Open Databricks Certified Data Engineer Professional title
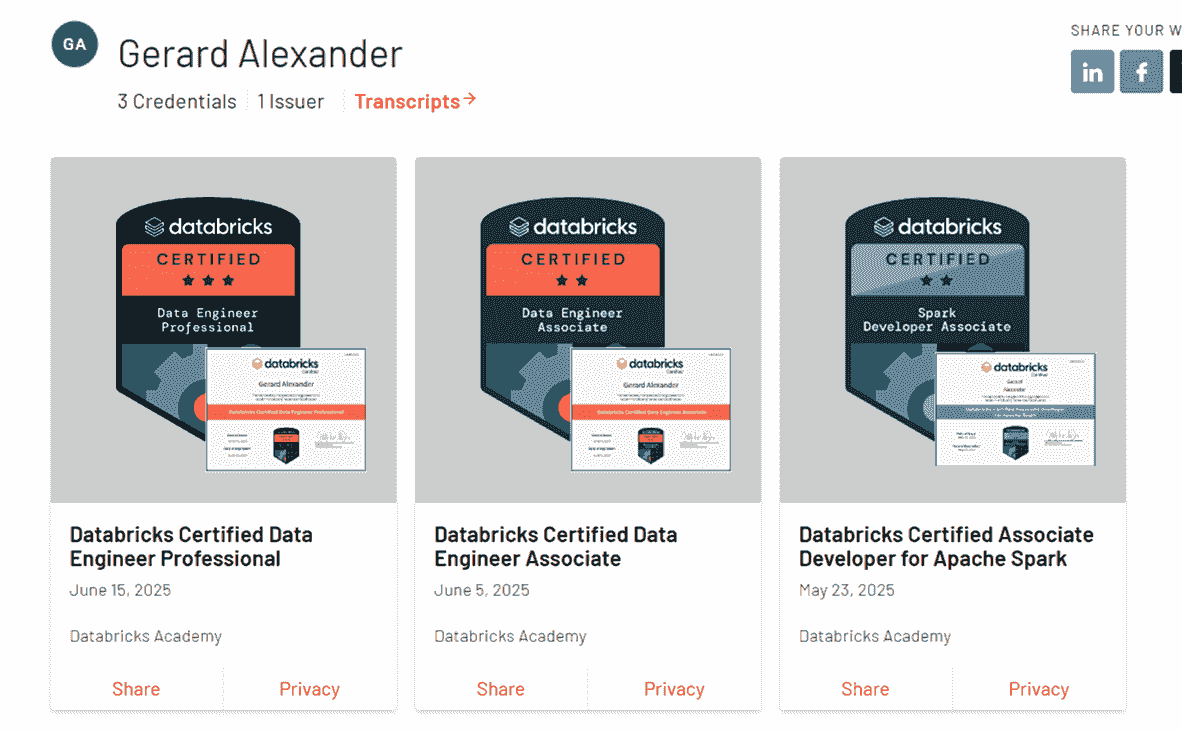The height and width of the screenshot is (730, 1182). (191, 547)
